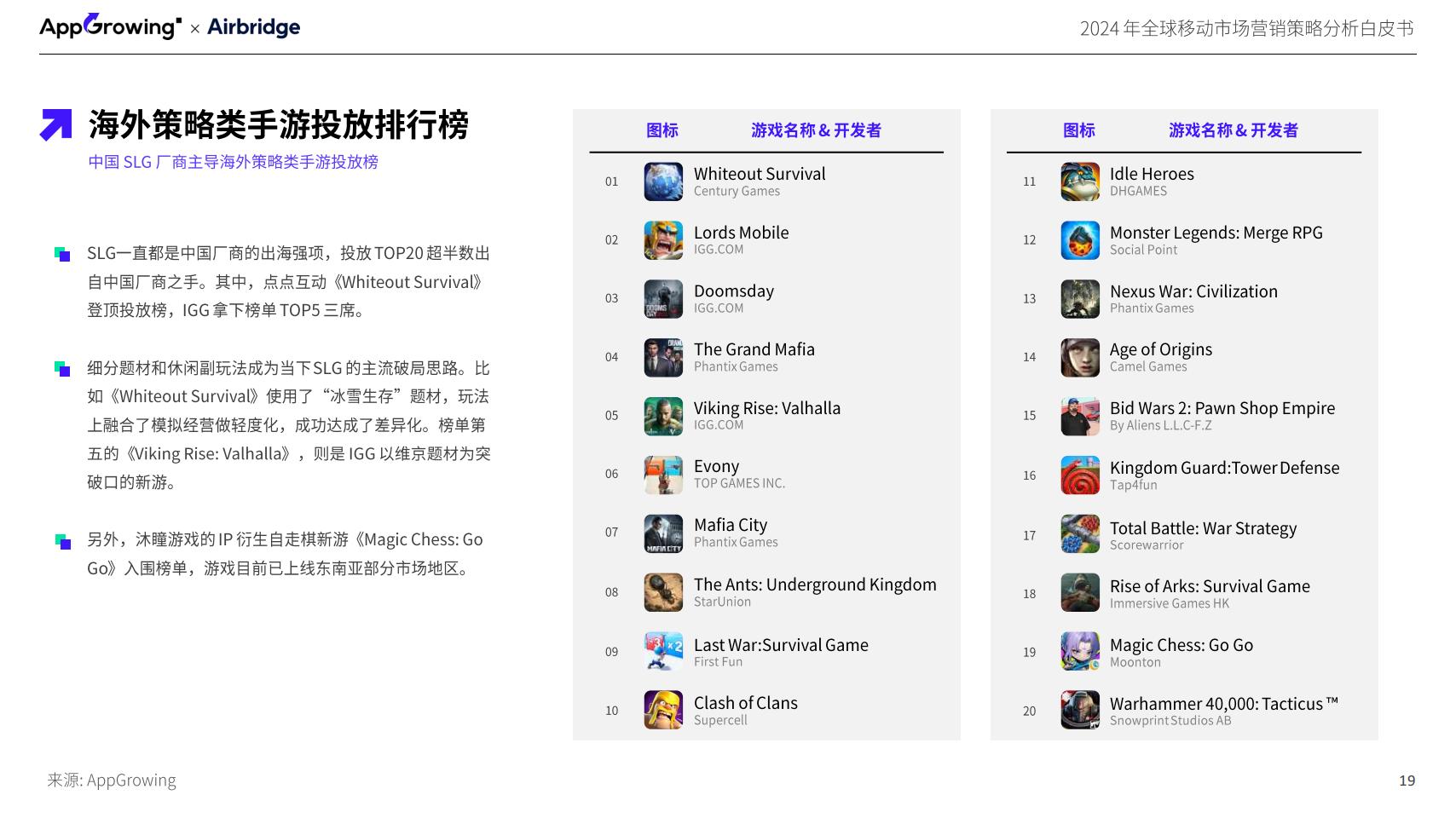Click The Ants: Underground Kingdom icon
The image size is (1456, 818).
pos(663,592)
